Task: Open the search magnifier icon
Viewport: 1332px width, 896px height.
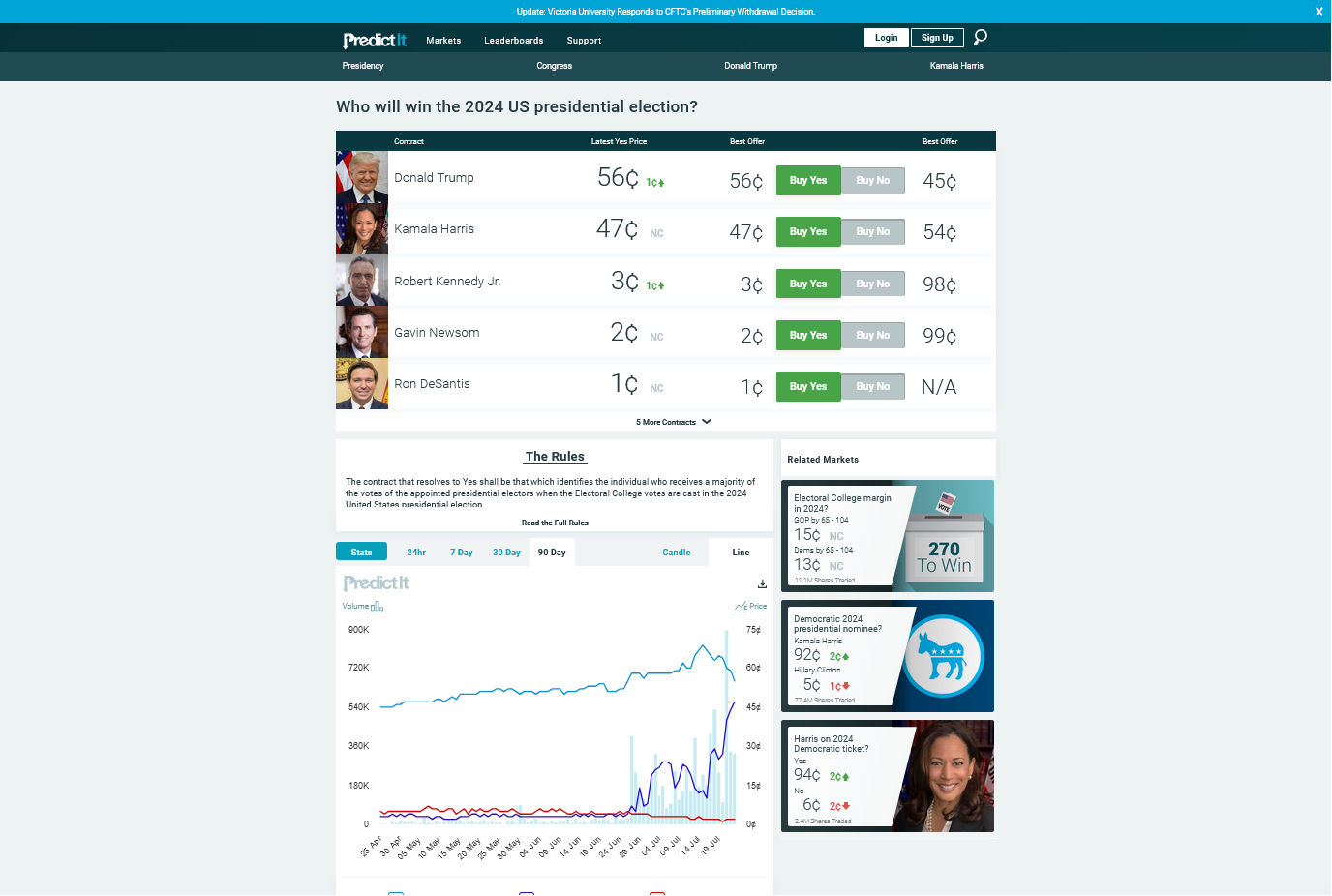Action: point(980,38)
